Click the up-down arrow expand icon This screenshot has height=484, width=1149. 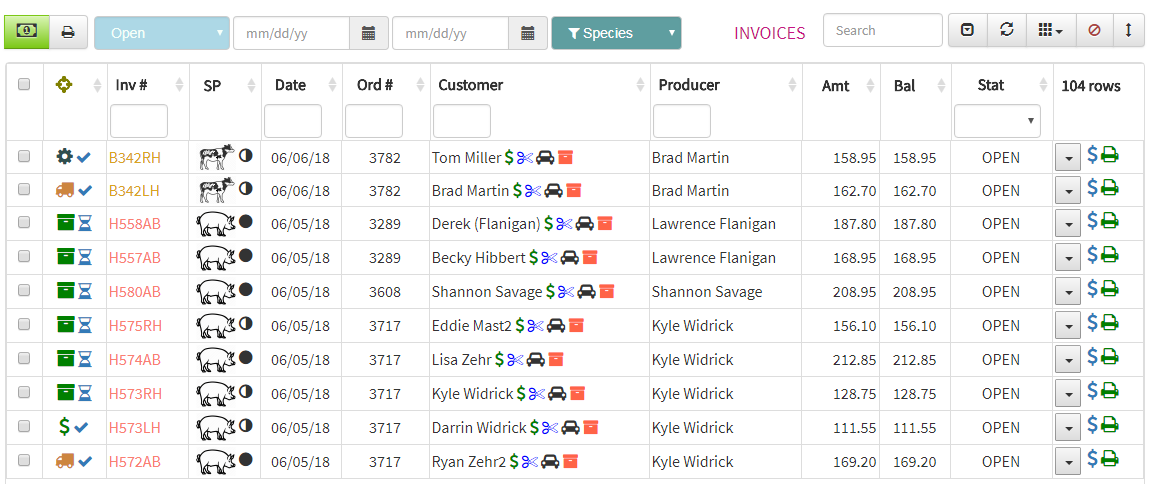[1128, 30]
